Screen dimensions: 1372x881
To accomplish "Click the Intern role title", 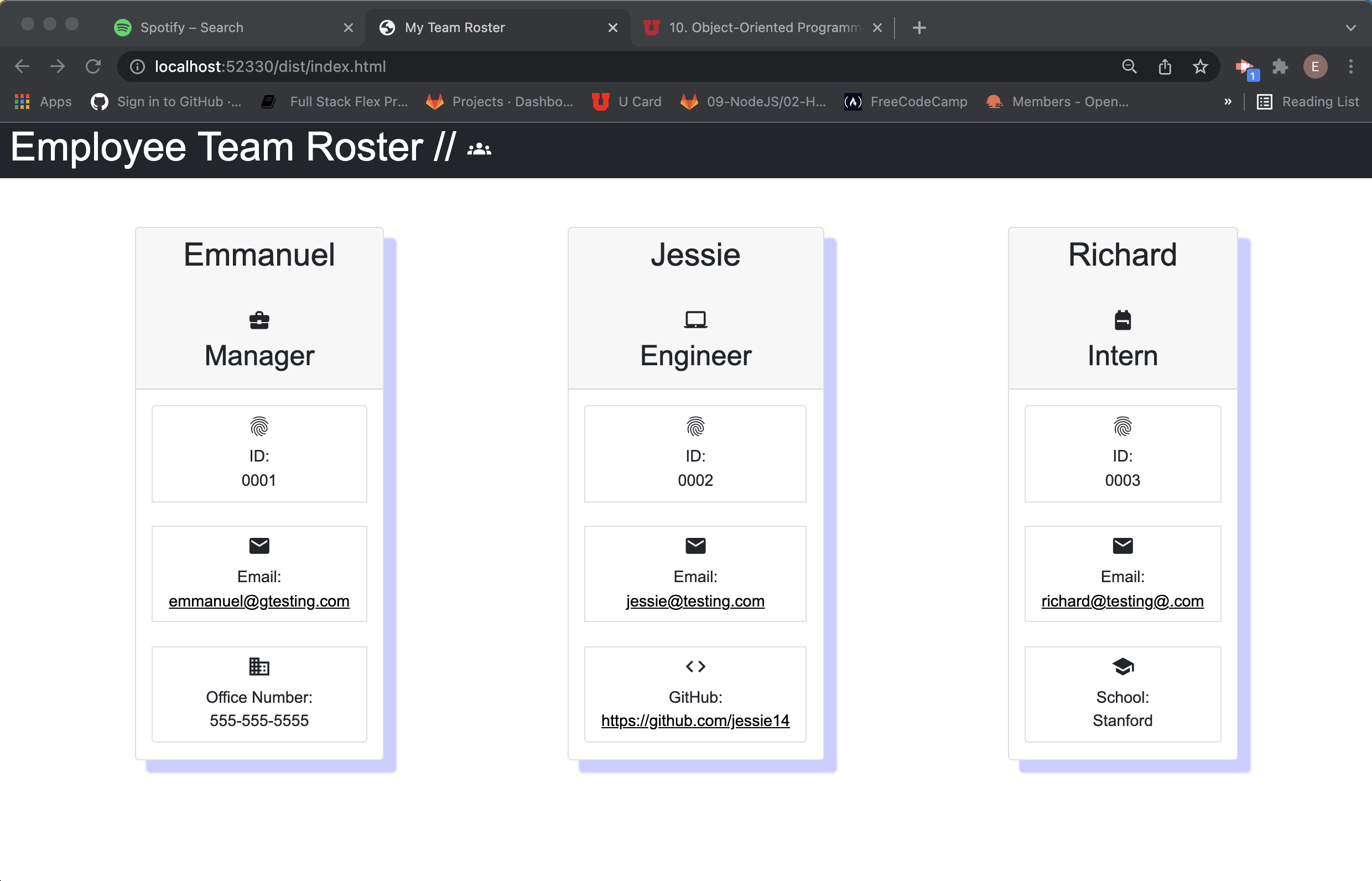I will (x=1122, y=356).
